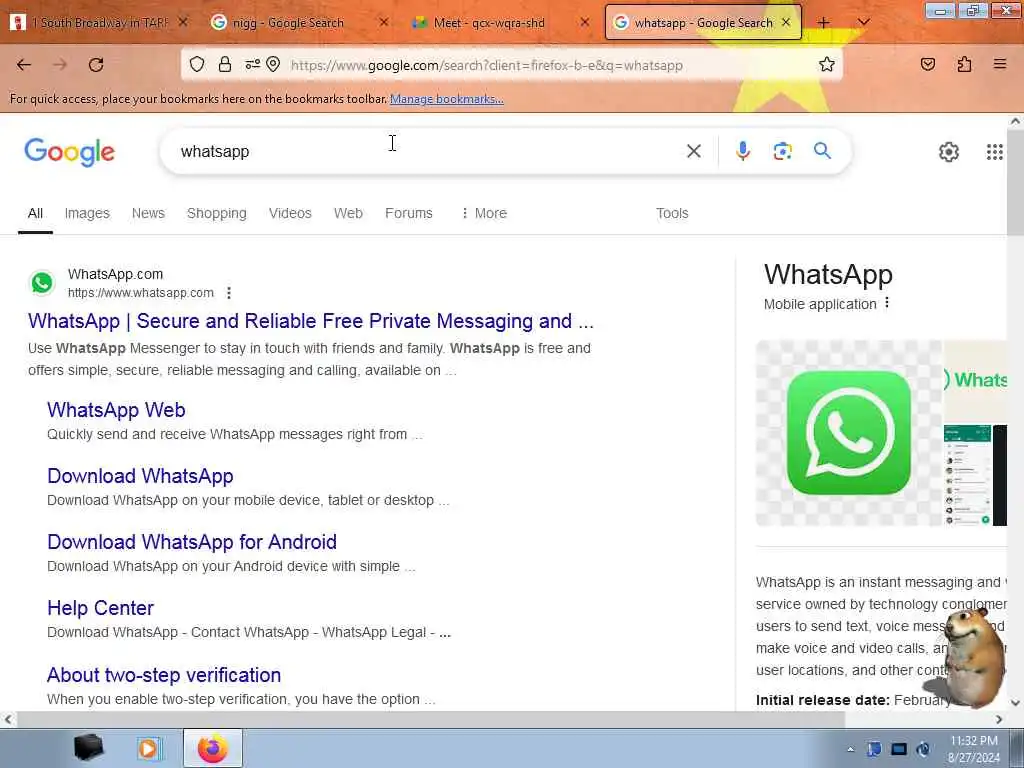Click the scroll right arrow of horizontal scrollbar
Screen dimensions: 1024x768
tap(999, 720)
